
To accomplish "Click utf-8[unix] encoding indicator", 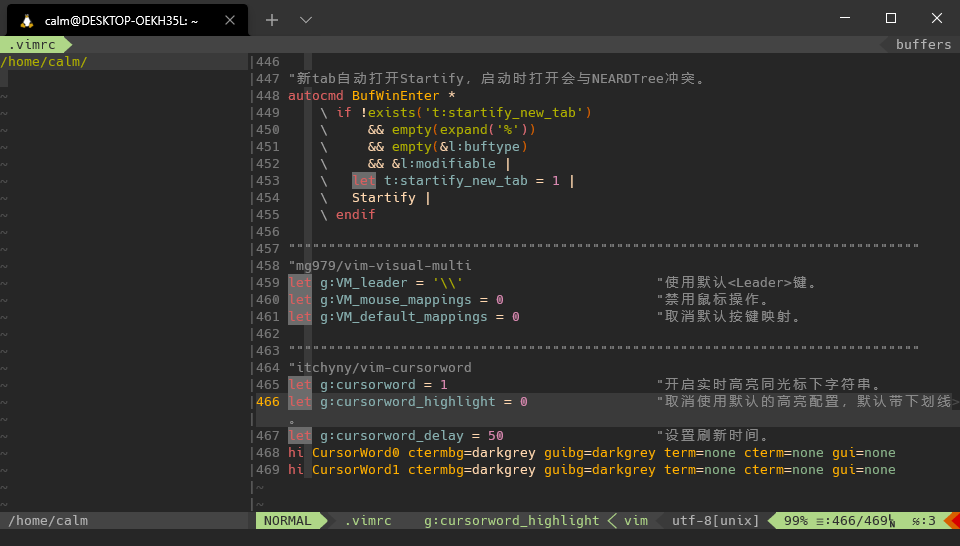I will 715,521.
